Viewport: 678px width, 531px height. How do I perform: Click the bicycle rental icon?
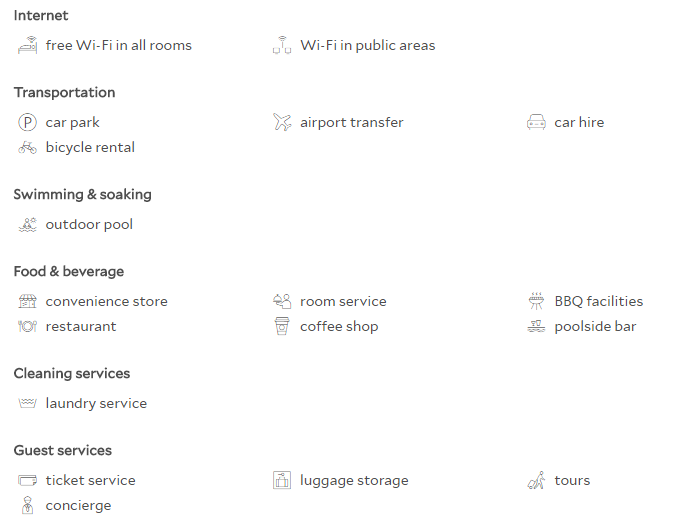28,147
